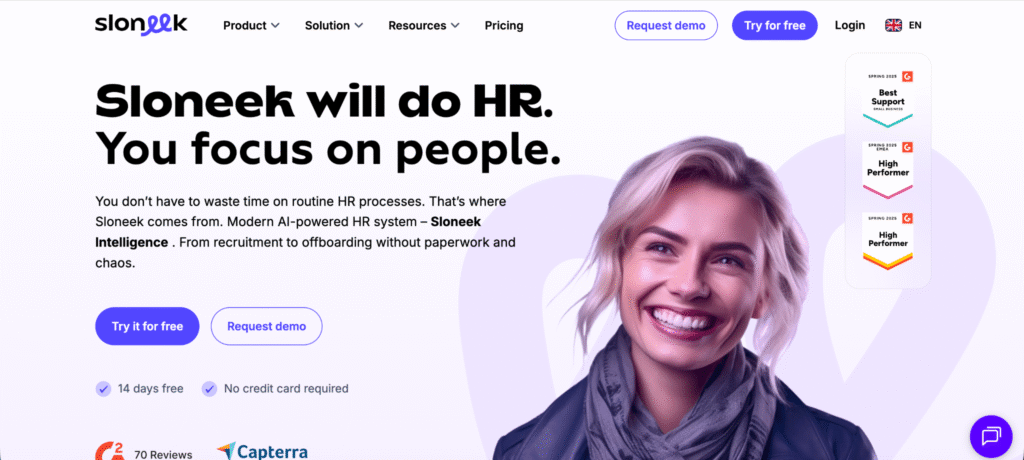The width and height of the screenshot is (1024, 460).
Task: Click the 14 days free checkmark
Action: click(x=103, y=389)
